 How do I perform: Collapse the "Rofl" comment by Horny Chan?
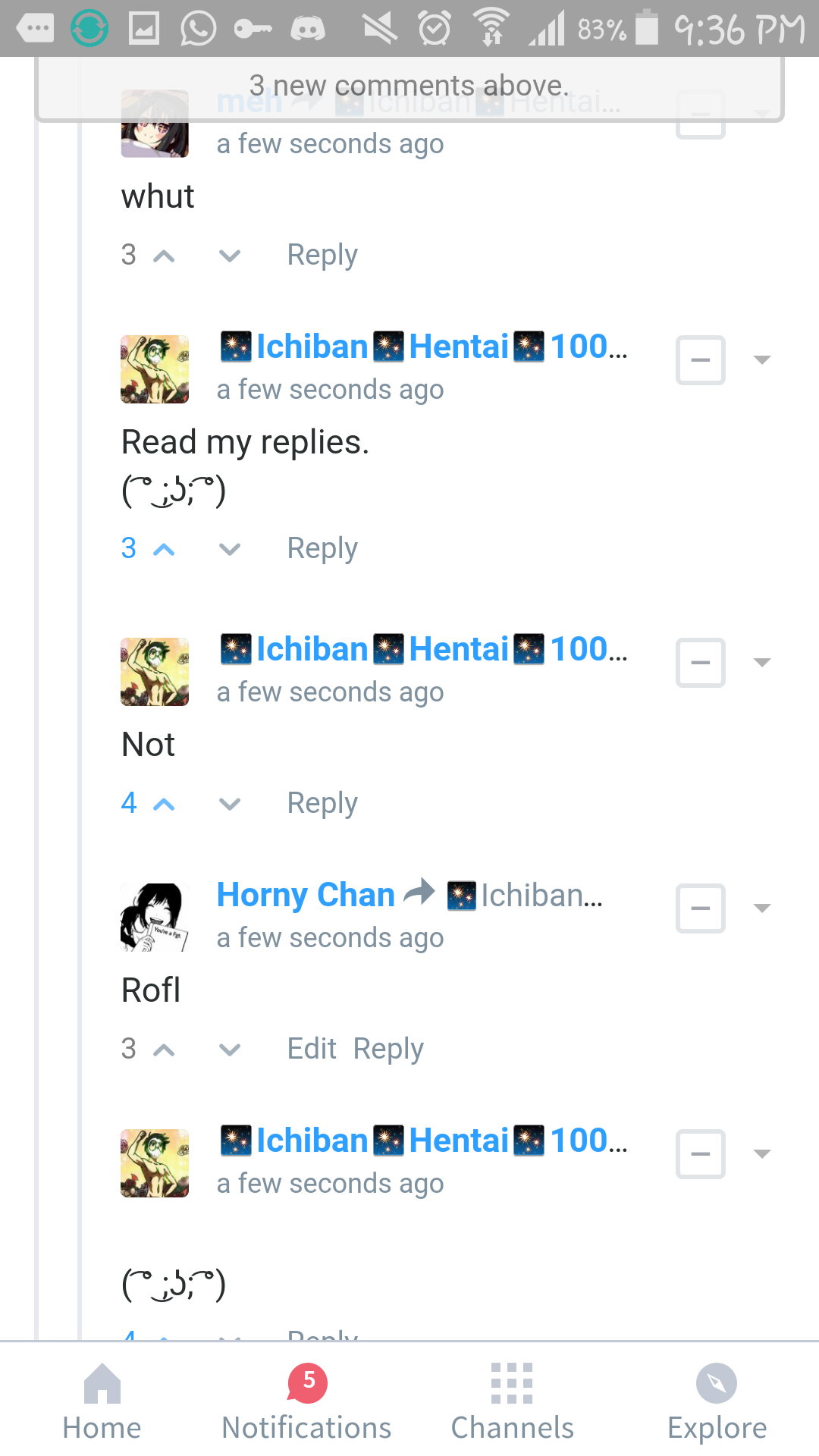coord(701,908)
